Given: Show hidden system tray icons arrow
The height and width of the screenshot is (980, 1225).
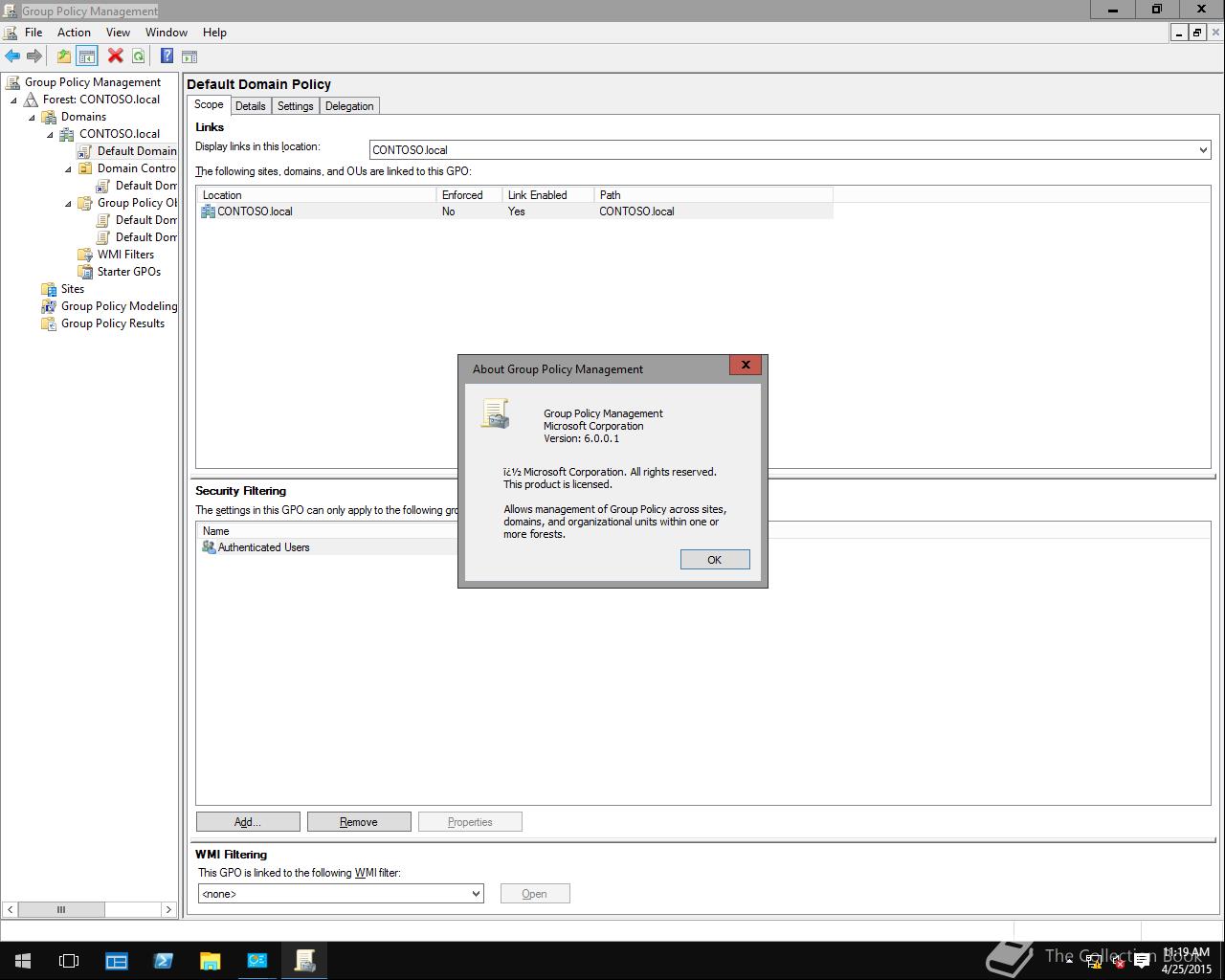Looking at the screenshot, I should point(1069,961).
